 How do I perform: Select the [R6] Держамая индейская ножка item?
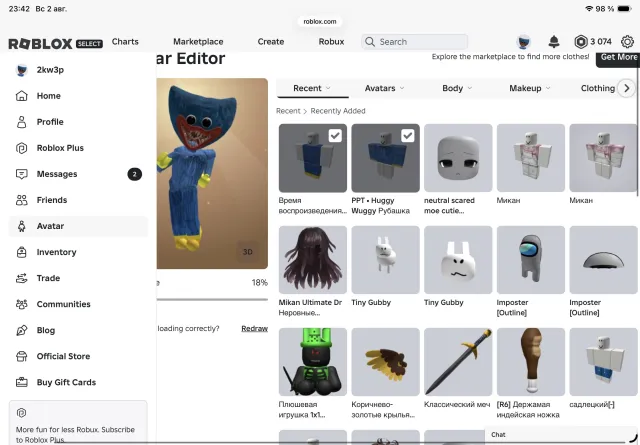click(x=531, y=362)
